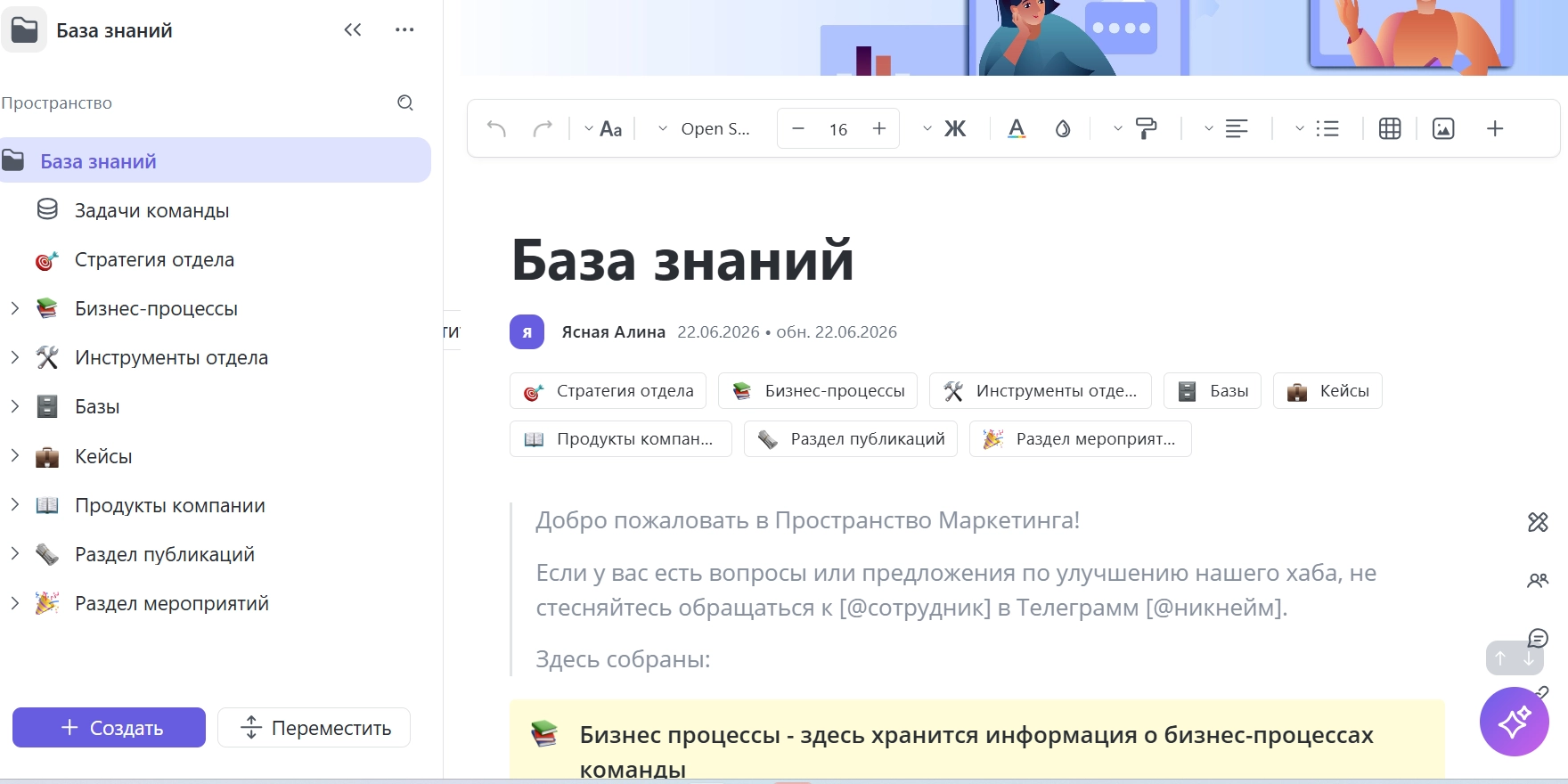
Task: Undo the last edit
Action: pos(497,129)
